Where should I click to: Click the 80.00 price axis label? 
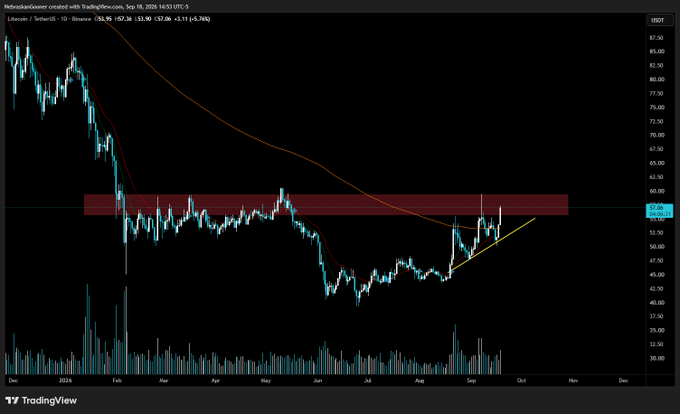tap(657, 79)
